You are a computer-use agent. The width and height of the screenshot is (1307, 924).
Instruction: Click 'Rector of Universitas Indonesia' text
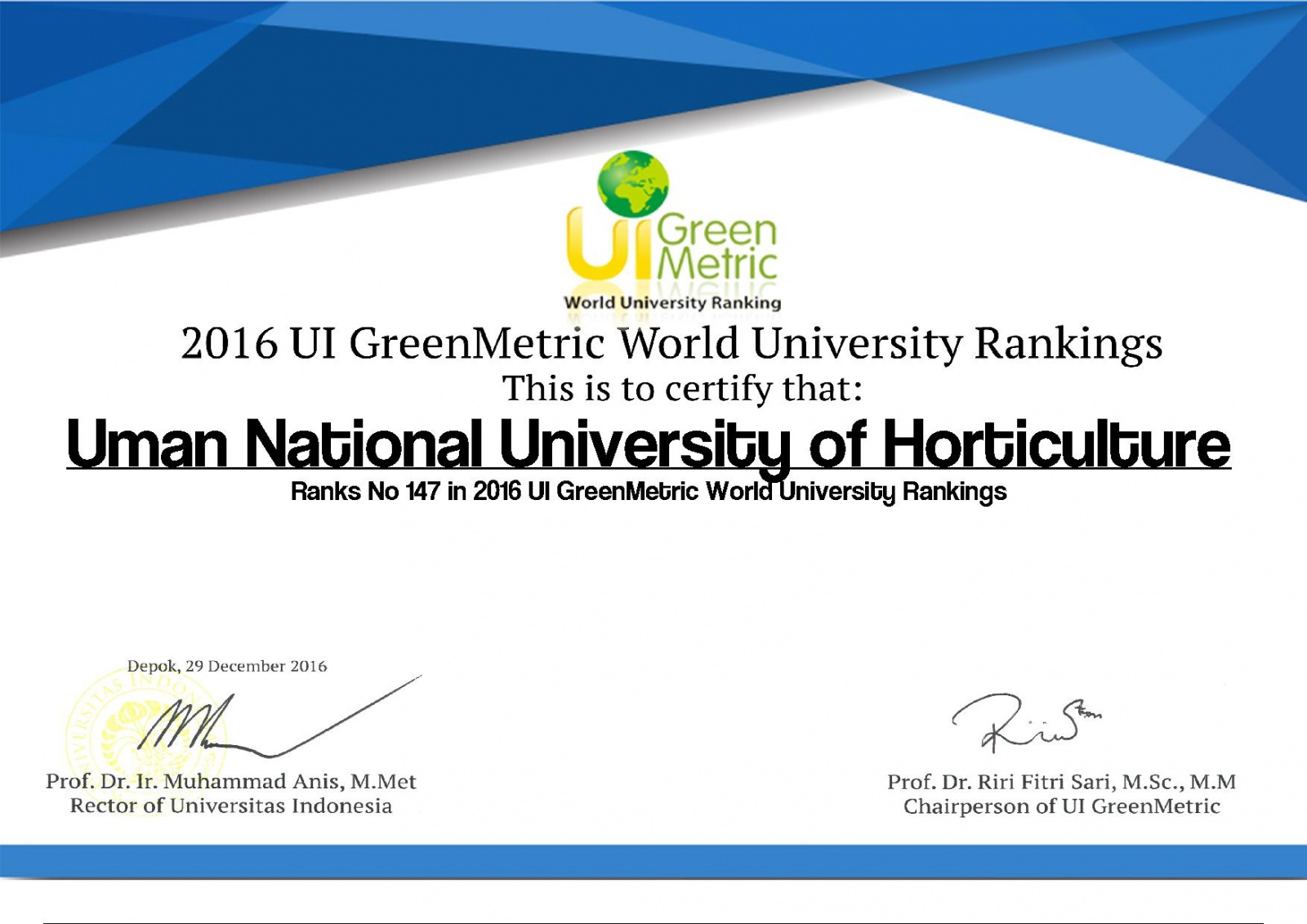click(x=231, y=806)
